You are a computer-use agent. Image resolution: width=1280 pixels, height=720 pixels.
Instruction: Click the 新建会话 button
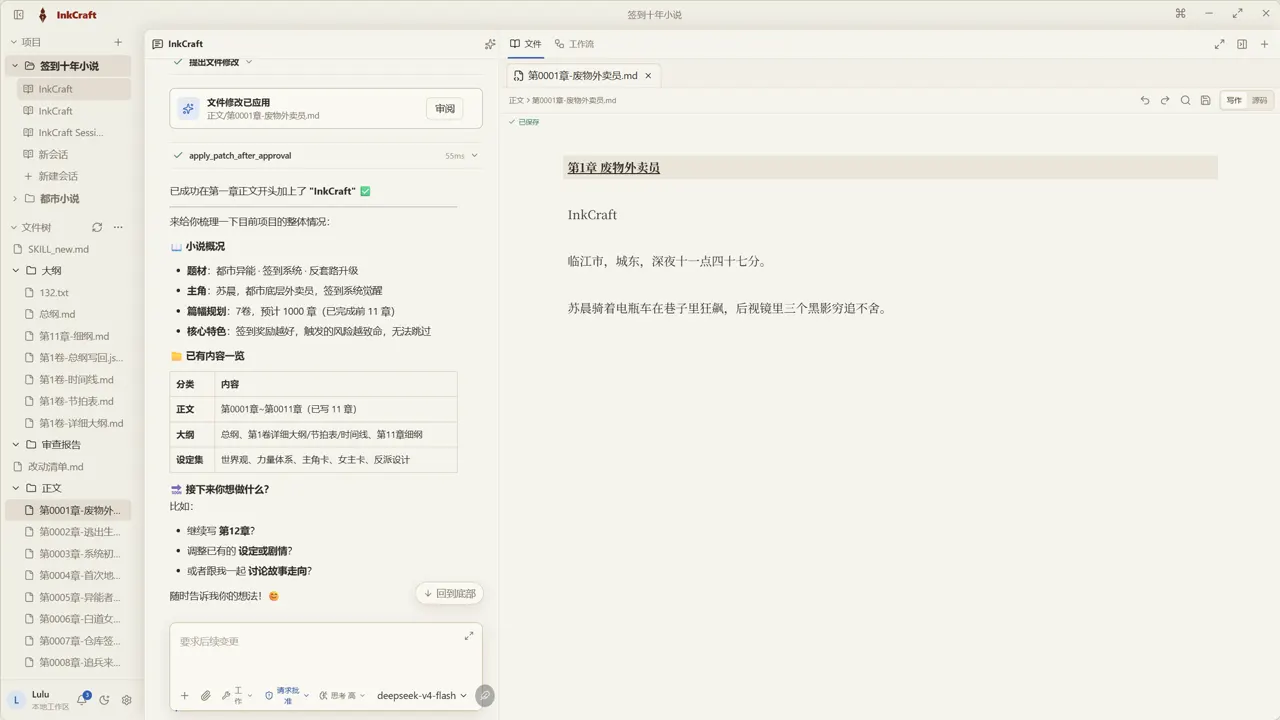click(x=59, y=176)
